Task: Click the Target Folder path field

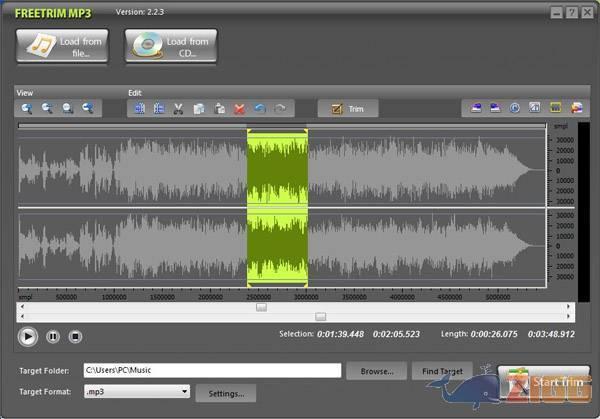Action: click(x=212, y=370)
